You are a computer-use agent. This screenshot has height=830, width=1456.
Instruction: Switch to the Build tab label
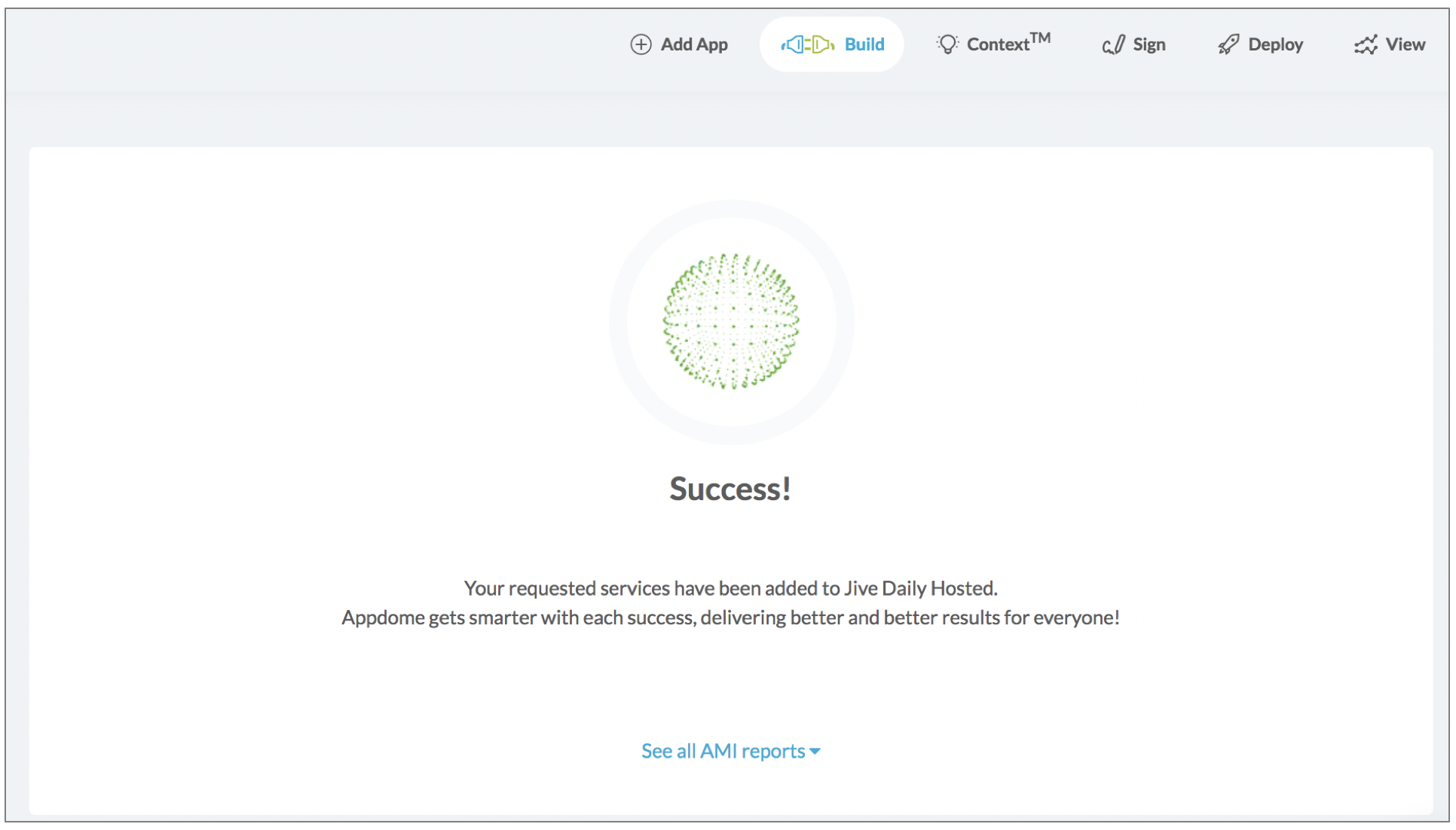coord(864,44)
